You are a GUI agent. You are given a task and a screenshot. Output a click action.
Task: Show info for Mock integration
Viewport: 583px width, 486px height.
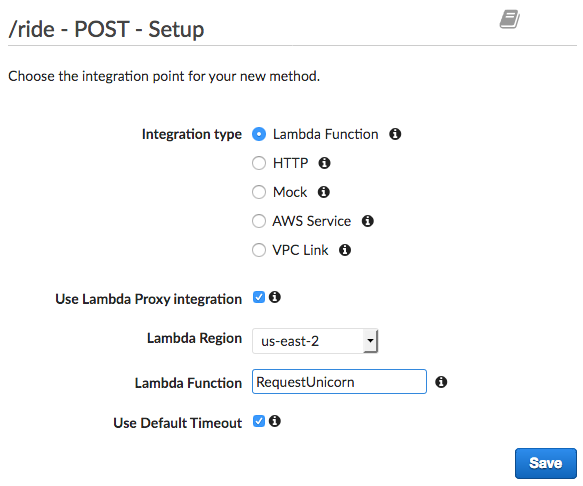[323, 192]
